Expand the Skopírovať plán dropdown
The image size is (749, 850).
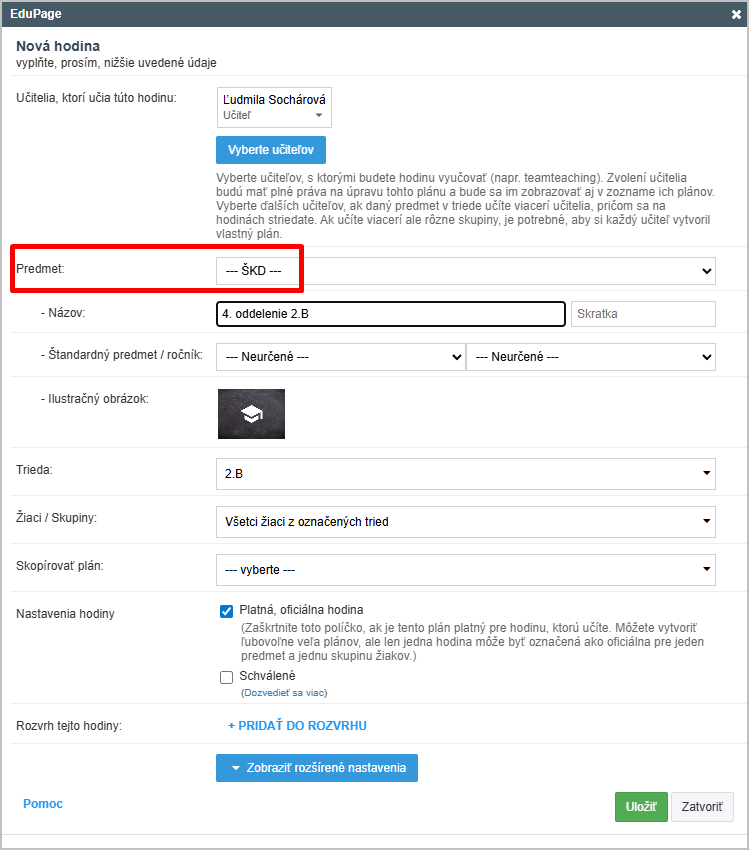(465, 570)
